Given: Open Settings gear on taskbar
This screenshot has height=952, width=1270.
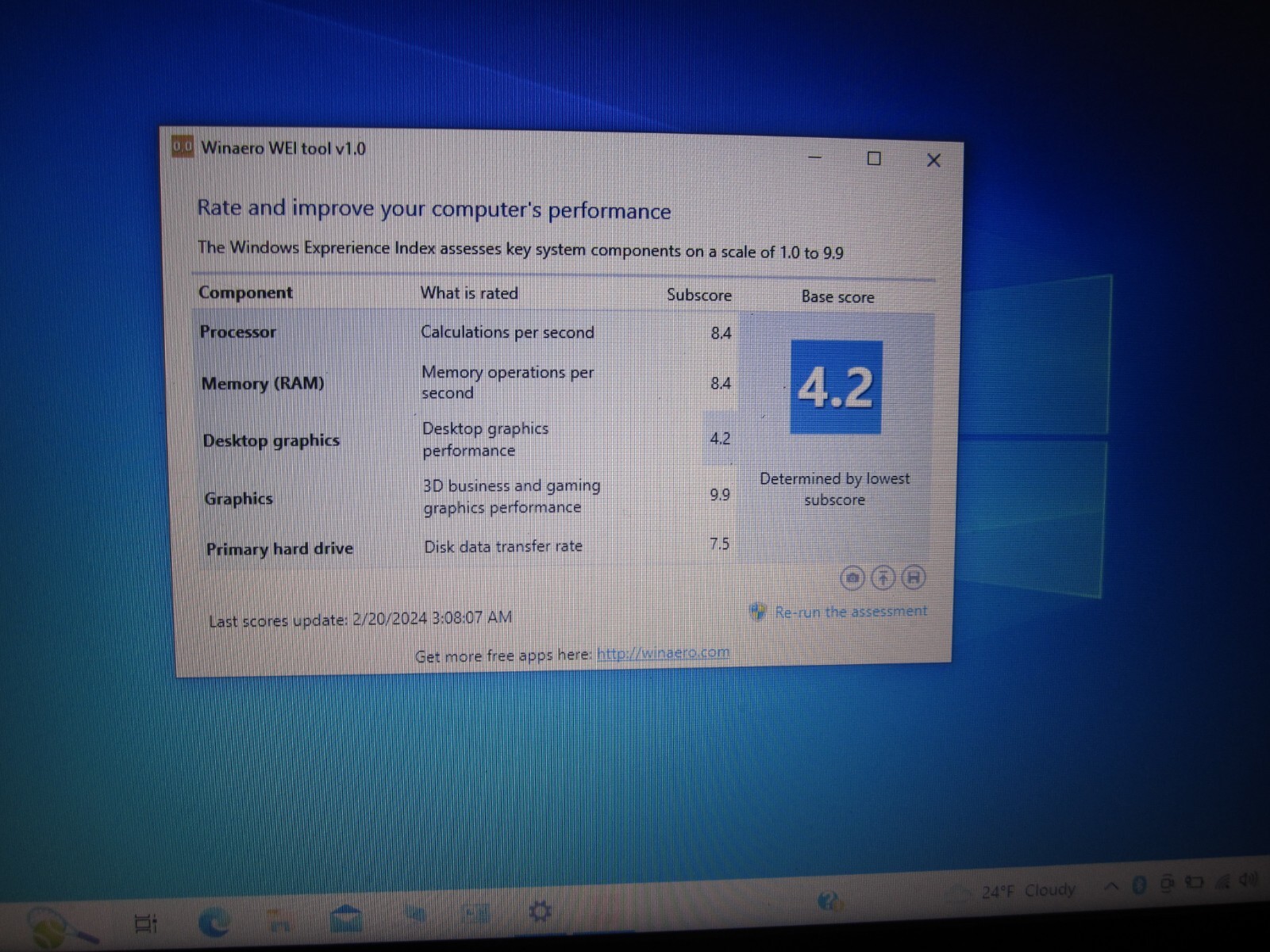Looking at the screenshot, I should pos(540,912).
